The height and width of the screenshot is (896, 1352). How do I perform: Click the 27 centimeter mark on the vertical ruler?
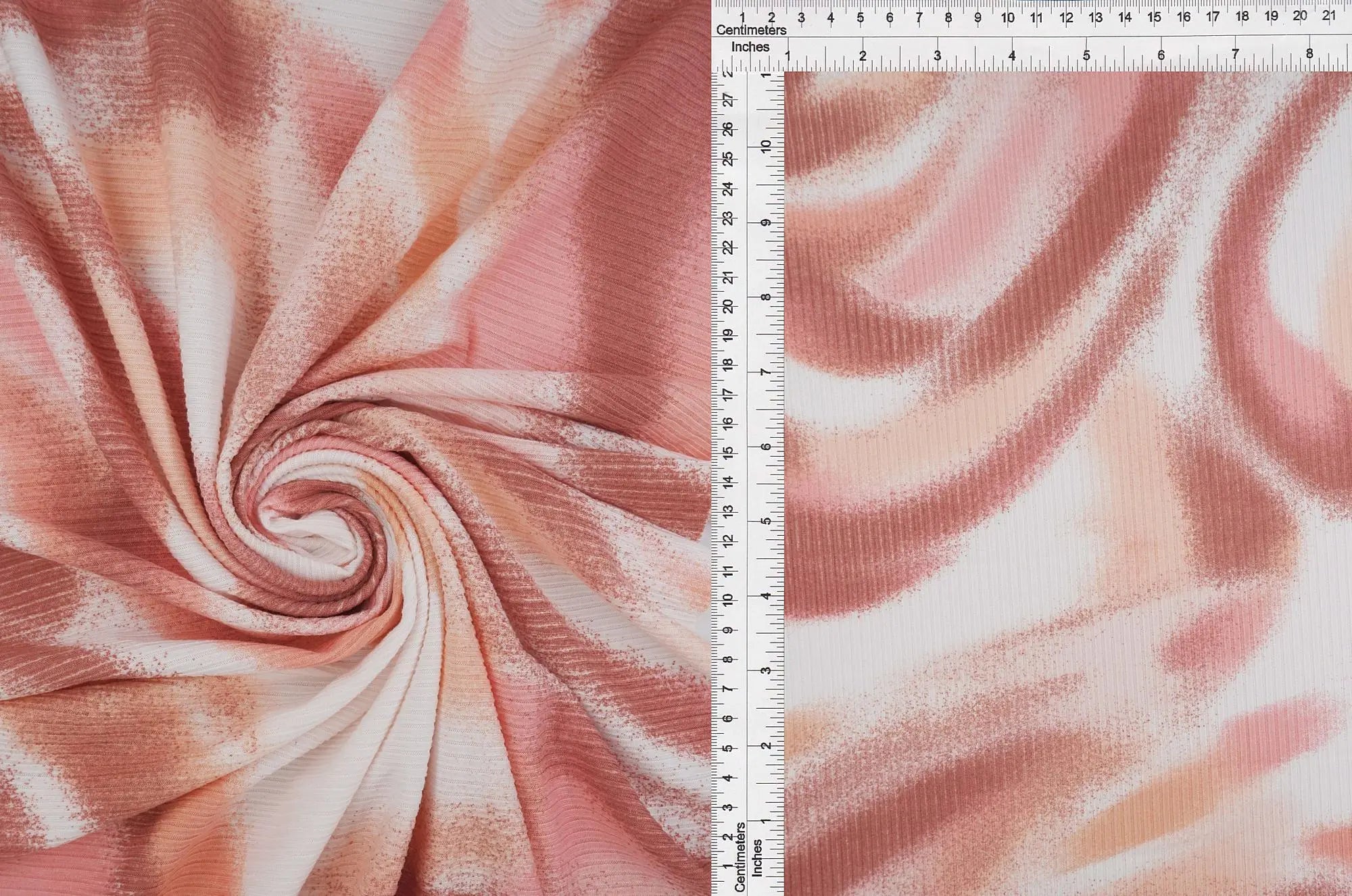pos(728,100)
